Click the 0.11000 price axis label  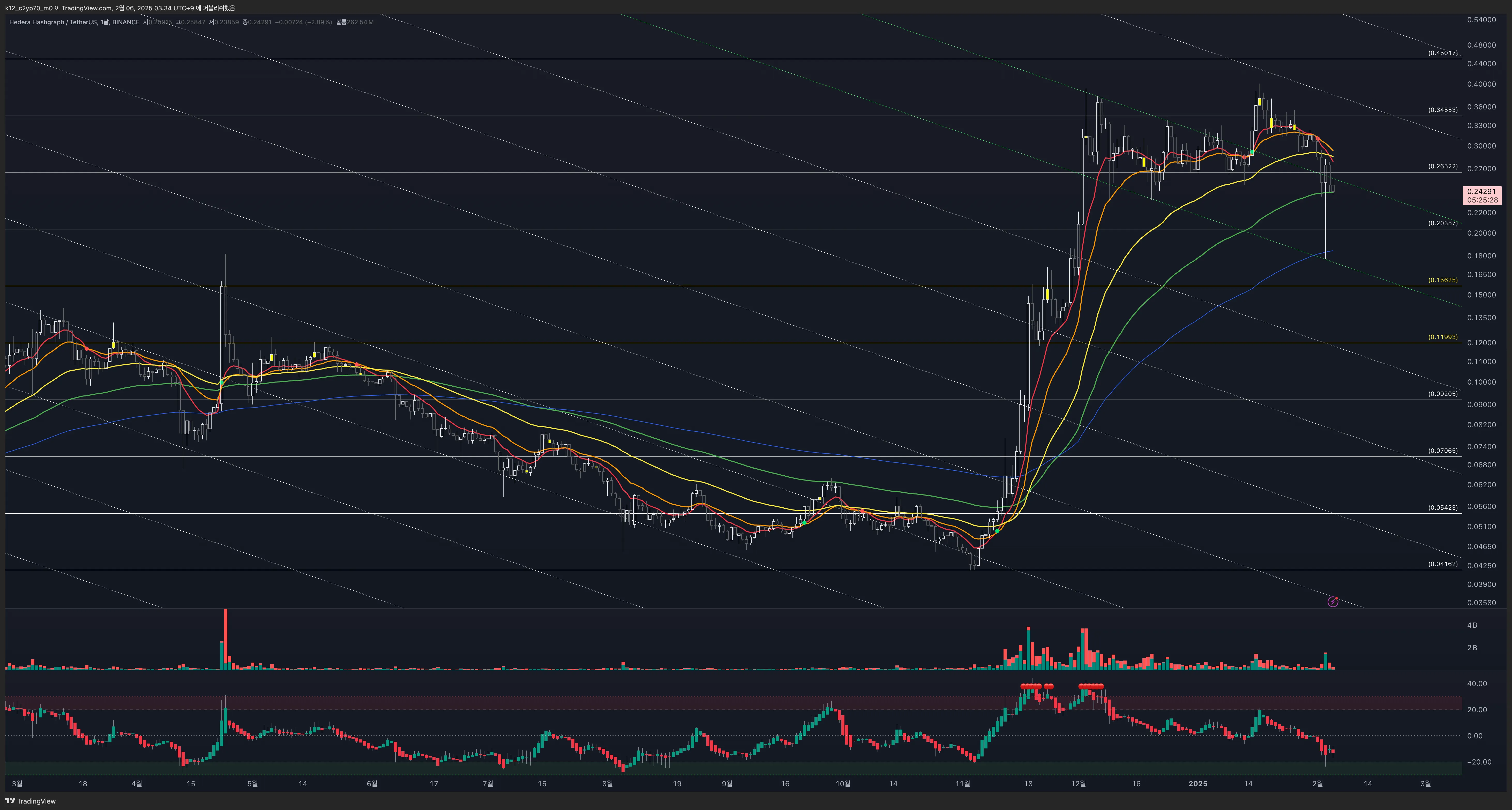[x=1481, y=362]
